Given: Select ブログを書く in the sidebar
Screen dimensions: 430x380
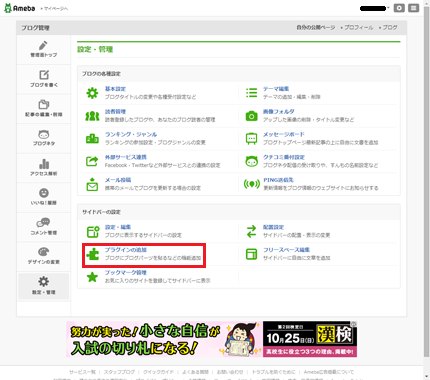Looking at the screenshot, I should point(44,79).
